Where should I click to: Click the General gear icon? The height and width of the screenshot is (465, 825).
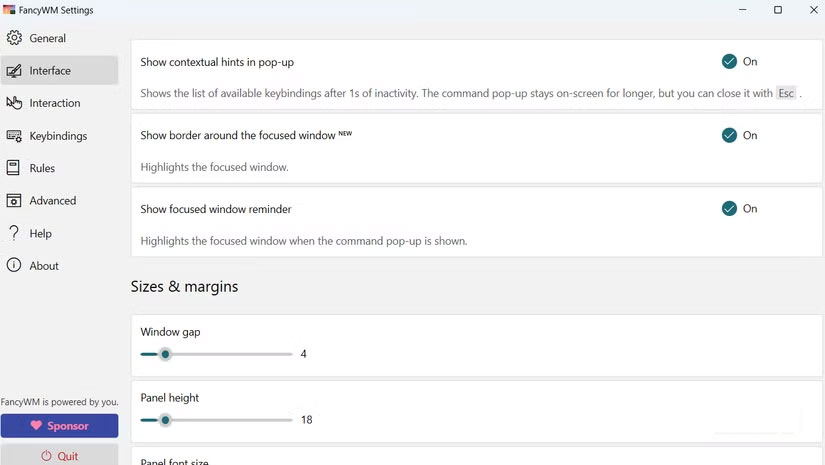14,38
